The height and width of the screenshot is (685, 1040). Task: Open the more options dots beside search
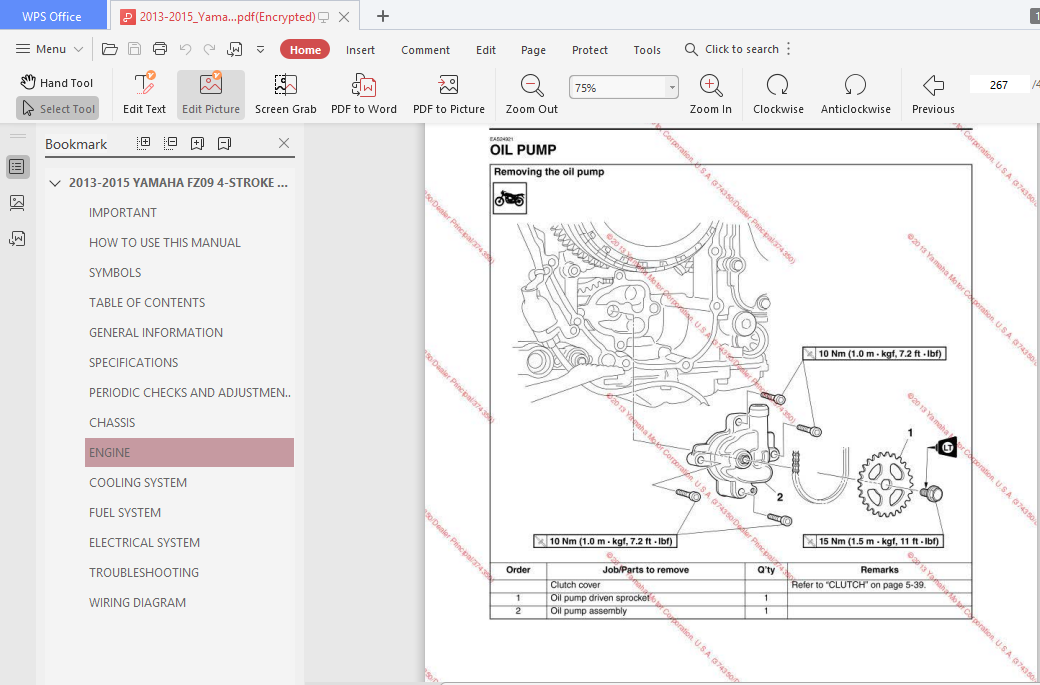(x=789, y=49)
